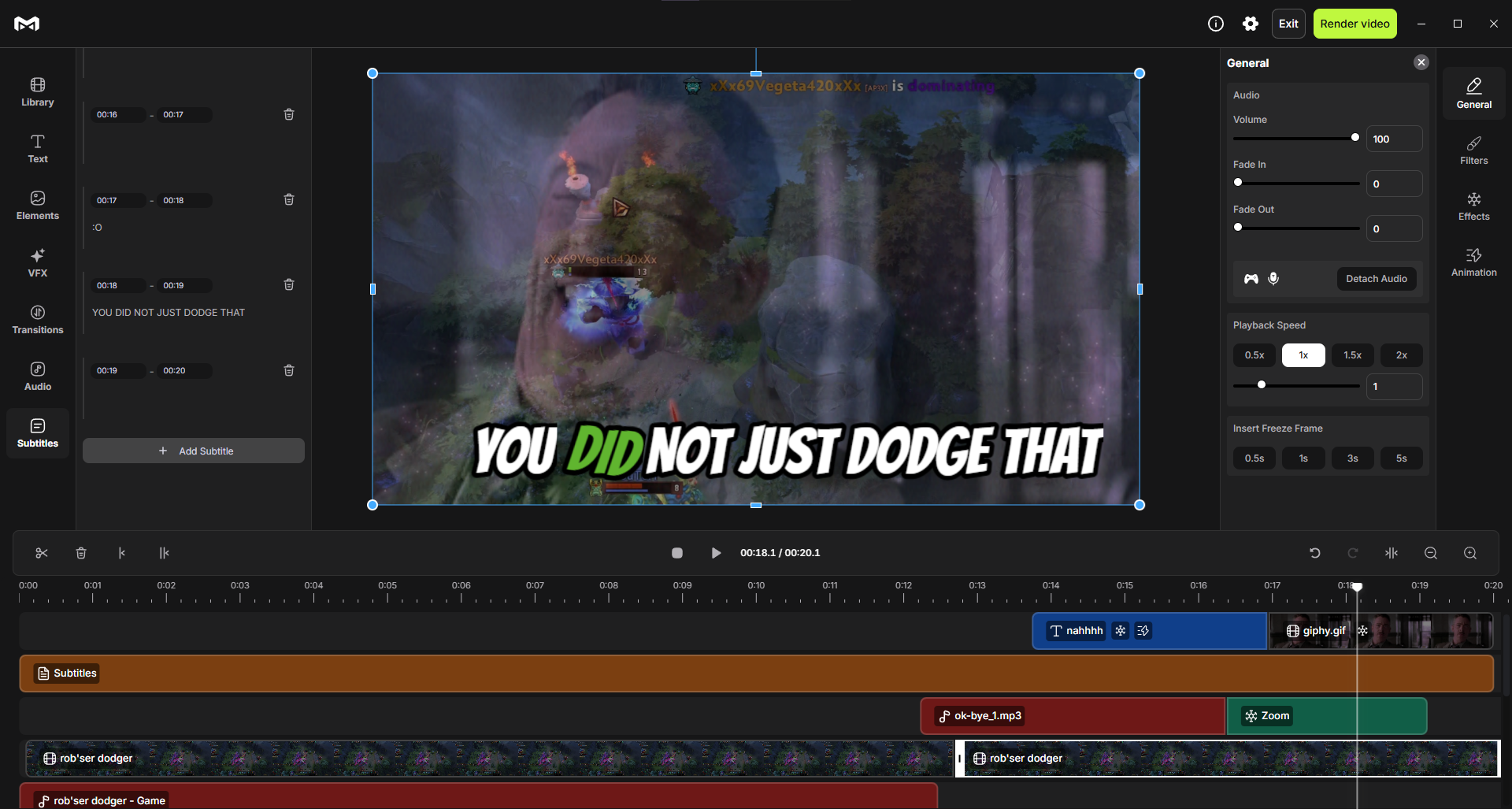The image size is (1512, 809).
Task: Set playback speed to 1.5x
Action: (1353, 355)
